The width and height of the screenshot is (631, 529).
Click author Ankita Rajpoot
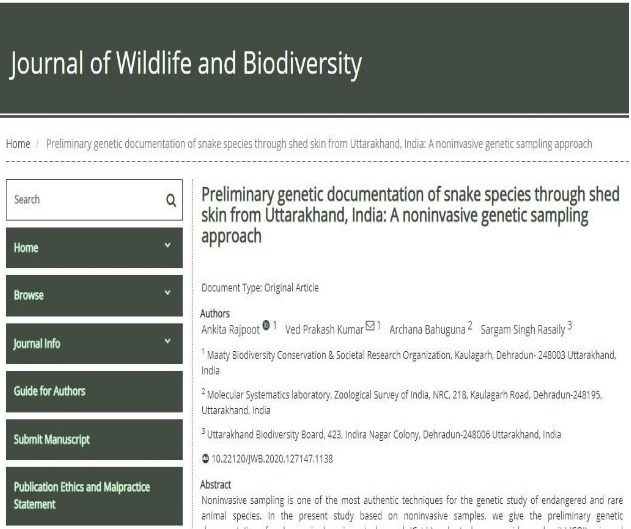point(232,327)
